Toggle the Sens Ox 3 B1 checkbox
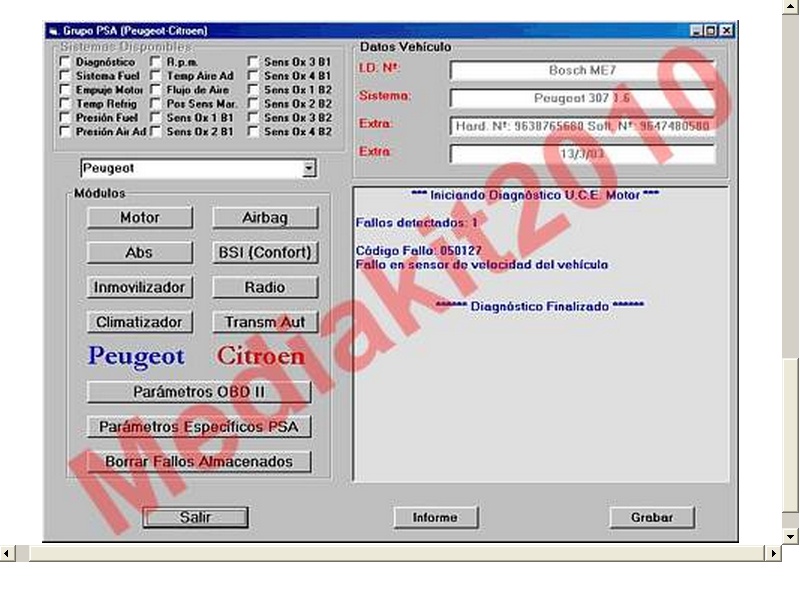 (x=253, y=62)
